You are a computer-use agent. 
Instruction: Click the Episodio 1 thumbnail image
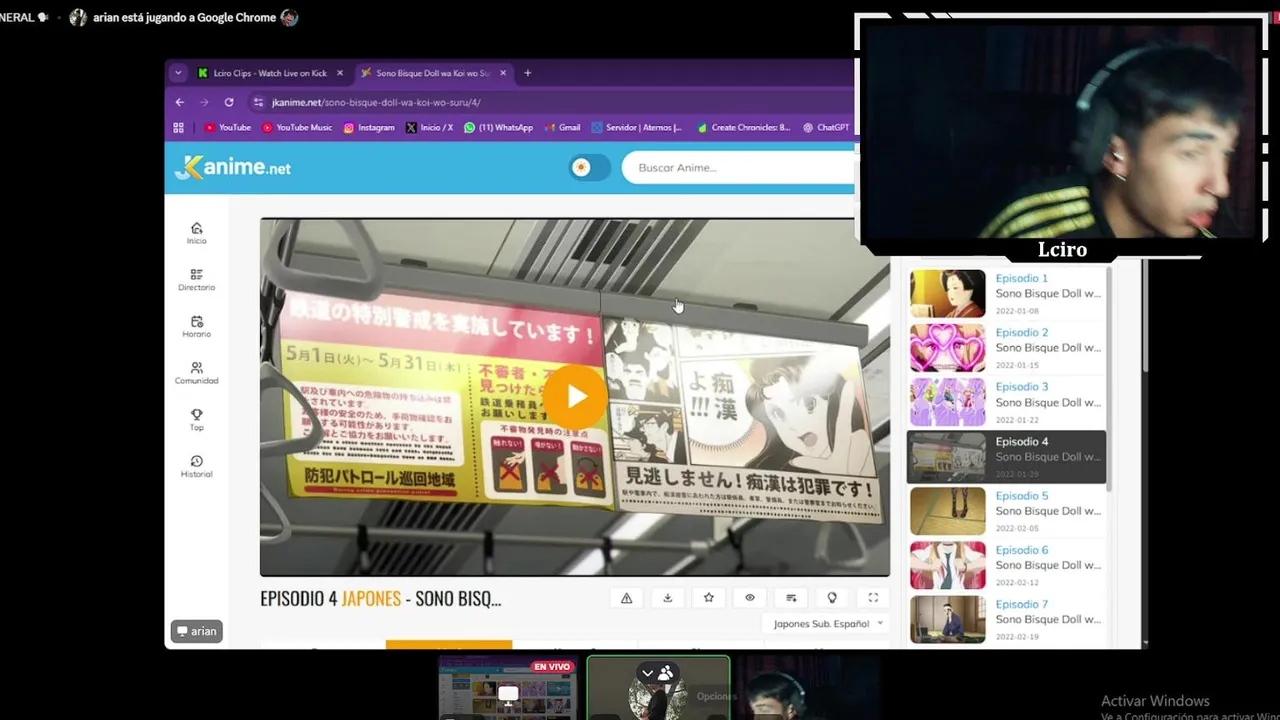[x=947, y=293]
